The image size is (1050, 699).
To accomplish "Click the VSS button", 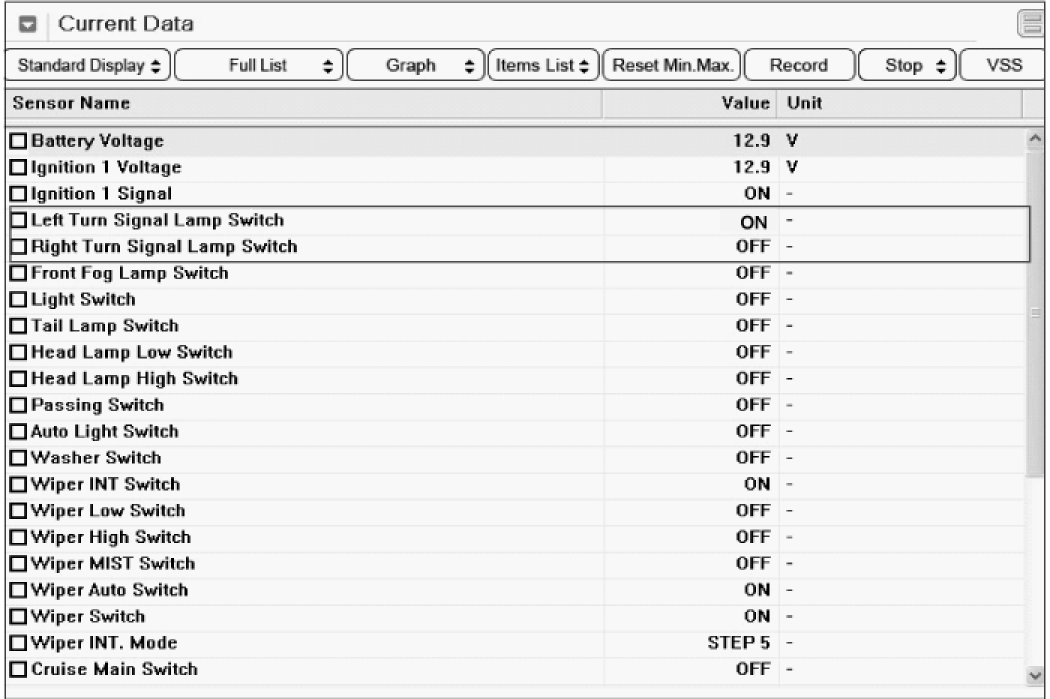I will (1002, 66).
